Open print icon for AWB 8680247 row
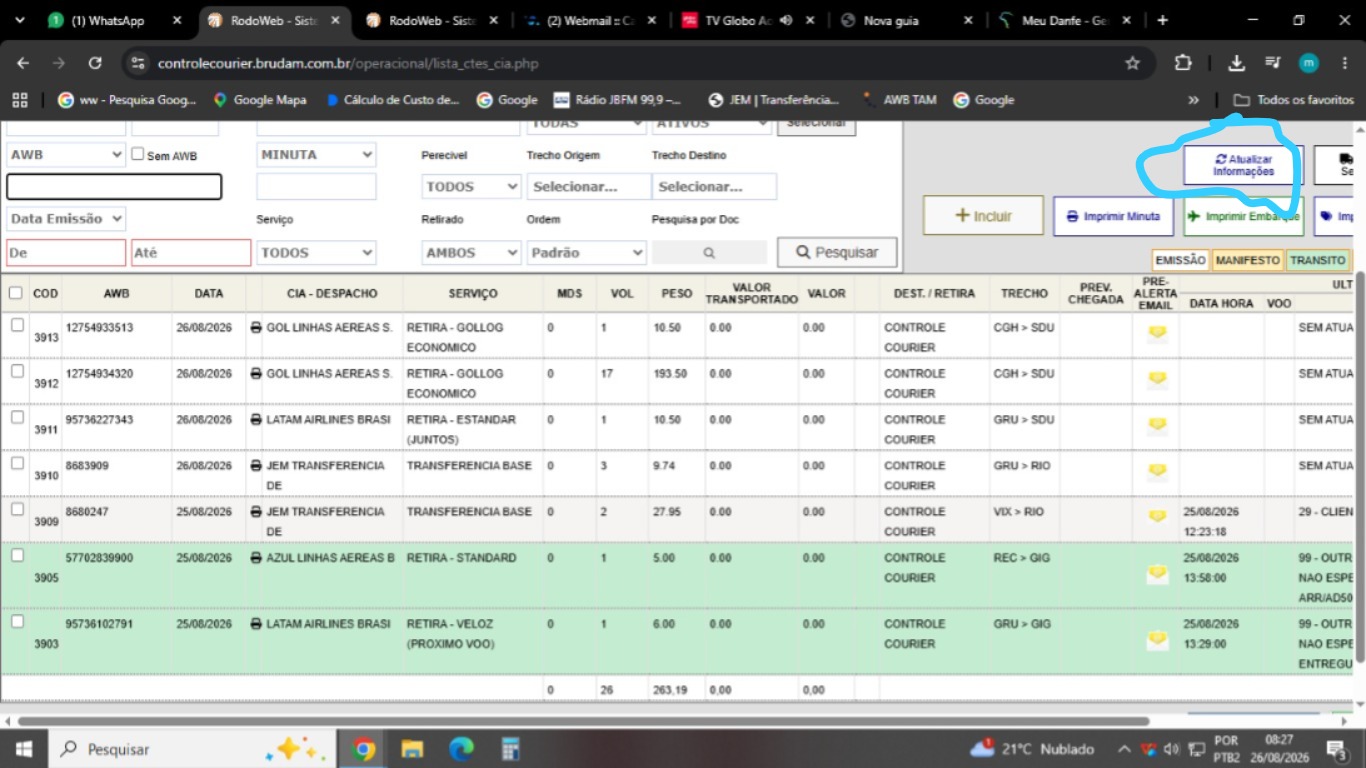This screenshot has width=1366, height=768. pos(256,512)
